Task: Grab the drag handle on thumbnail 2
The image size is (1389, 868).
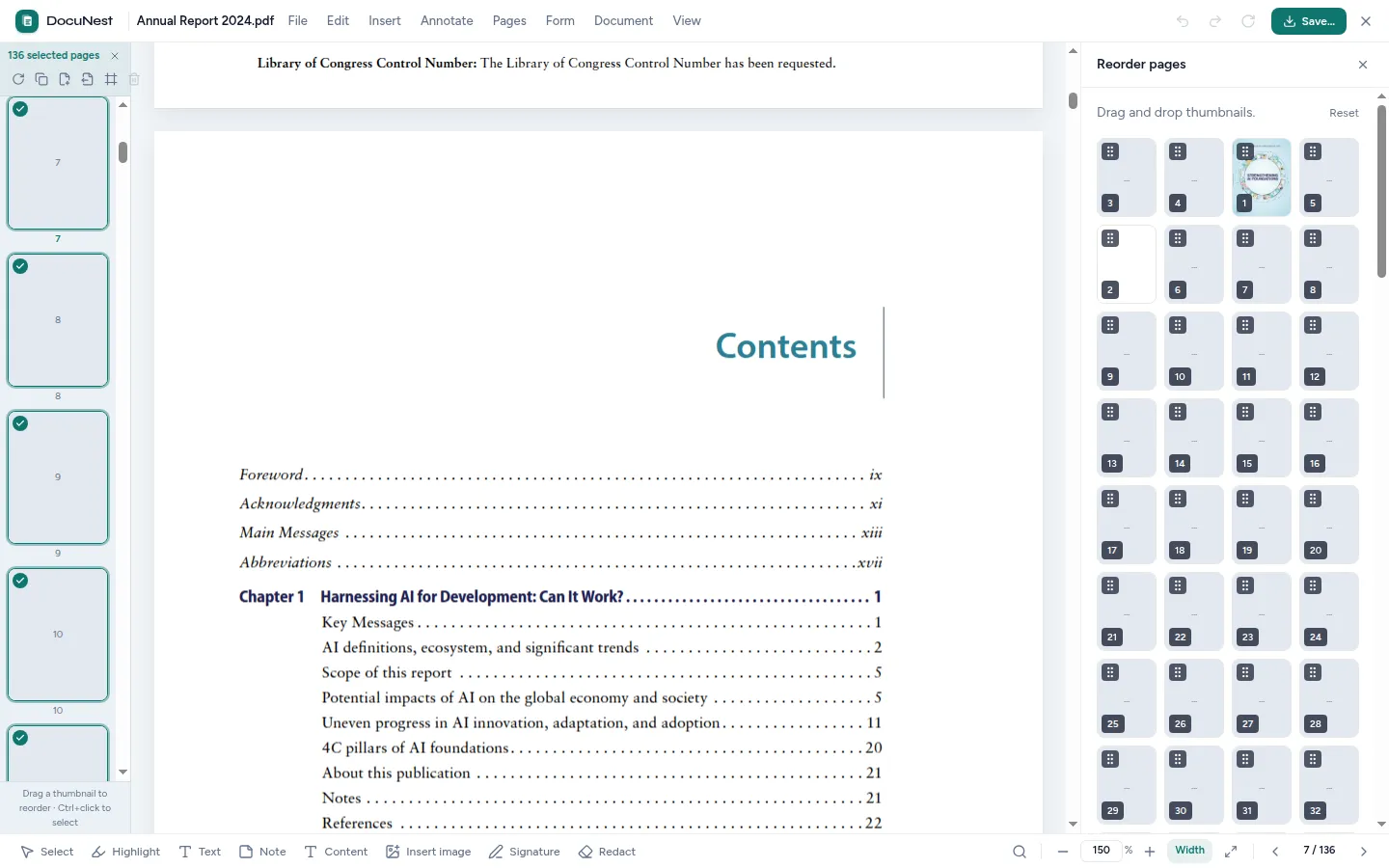Action: coord(1110,238)
